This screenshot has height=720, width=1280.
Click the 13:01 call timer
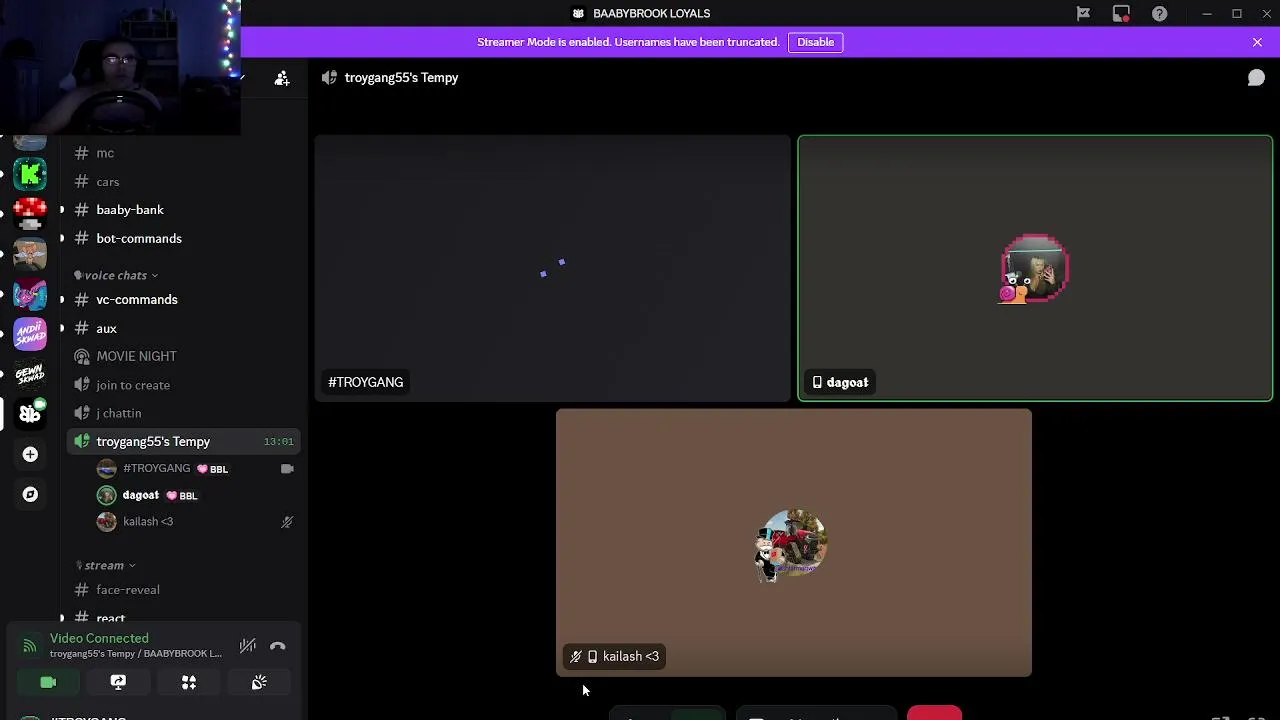click(x=278, y=441)
